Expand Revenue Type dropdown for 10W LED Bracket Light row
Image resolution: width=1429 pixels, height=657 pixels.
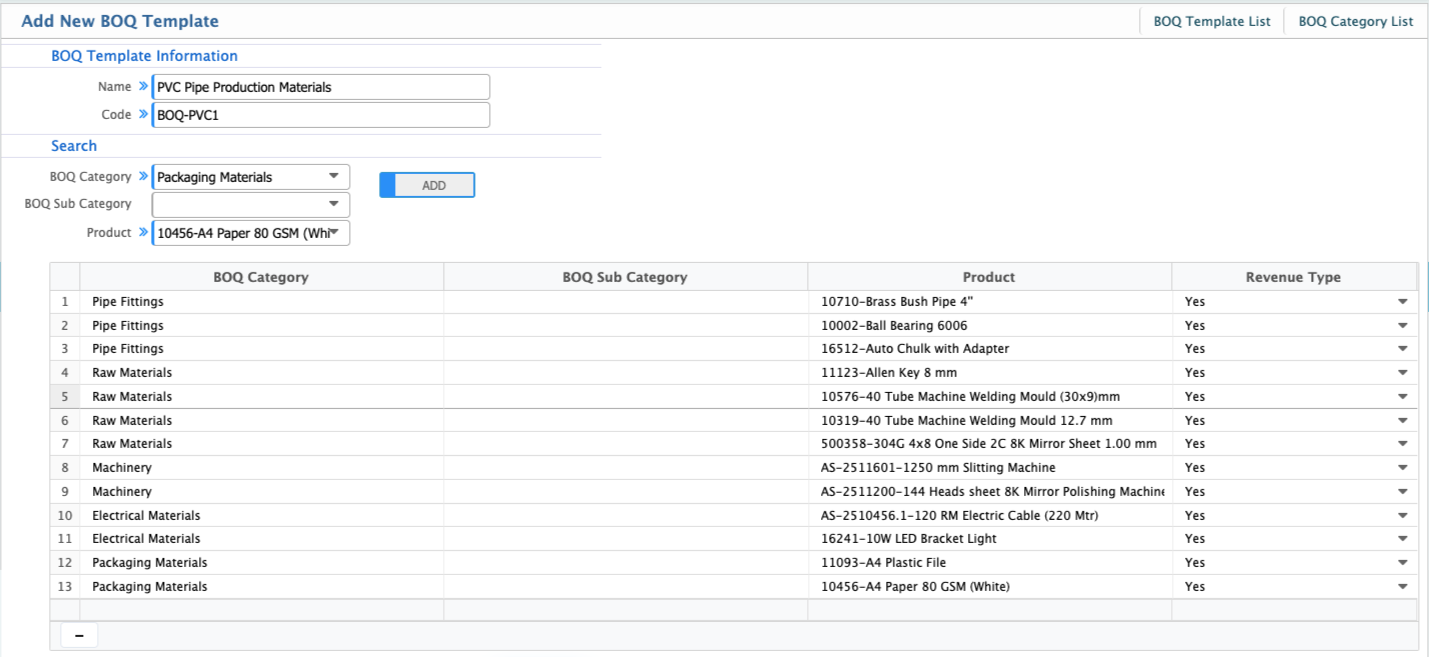click(x=1402, y=539)
